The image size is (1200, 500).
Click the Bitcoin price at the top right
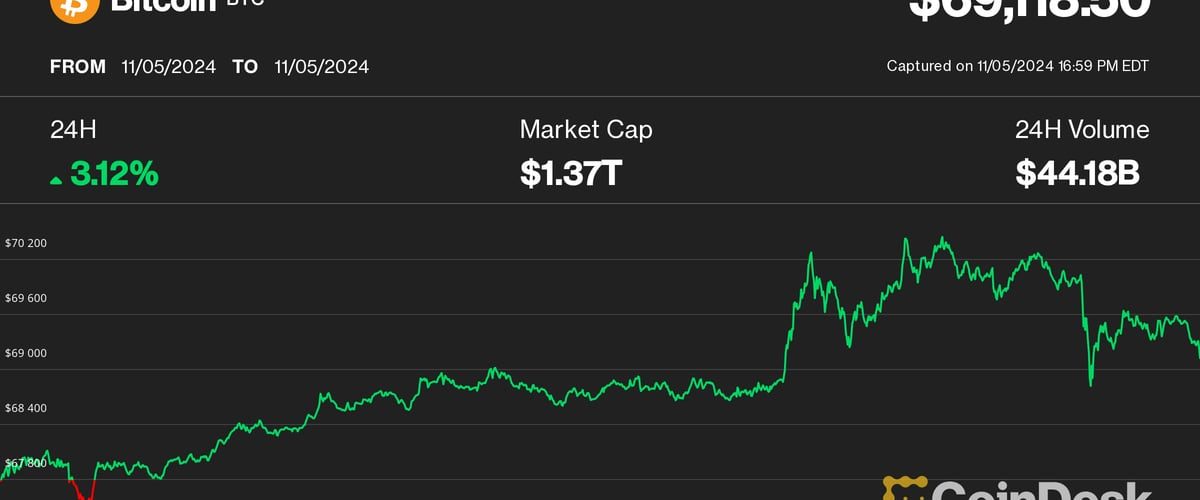(x=1029, y=8)
